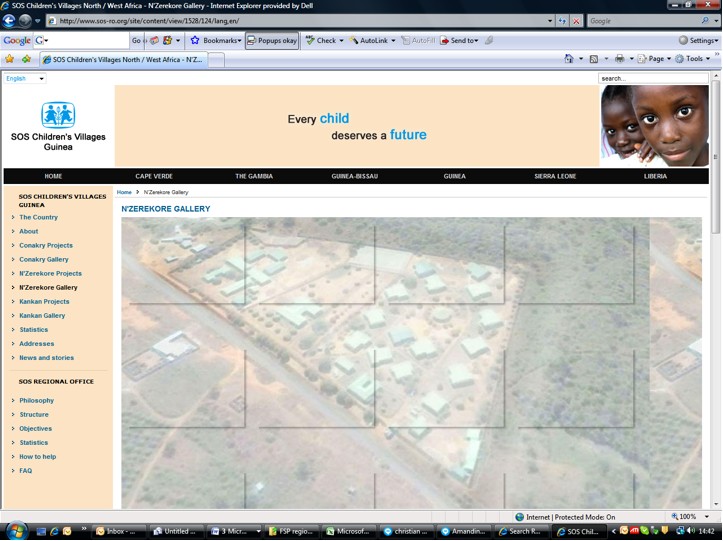This screenshot has width=723, height=541.
Task: Go back with the browser Back arrow
Action: pos(9,21)
